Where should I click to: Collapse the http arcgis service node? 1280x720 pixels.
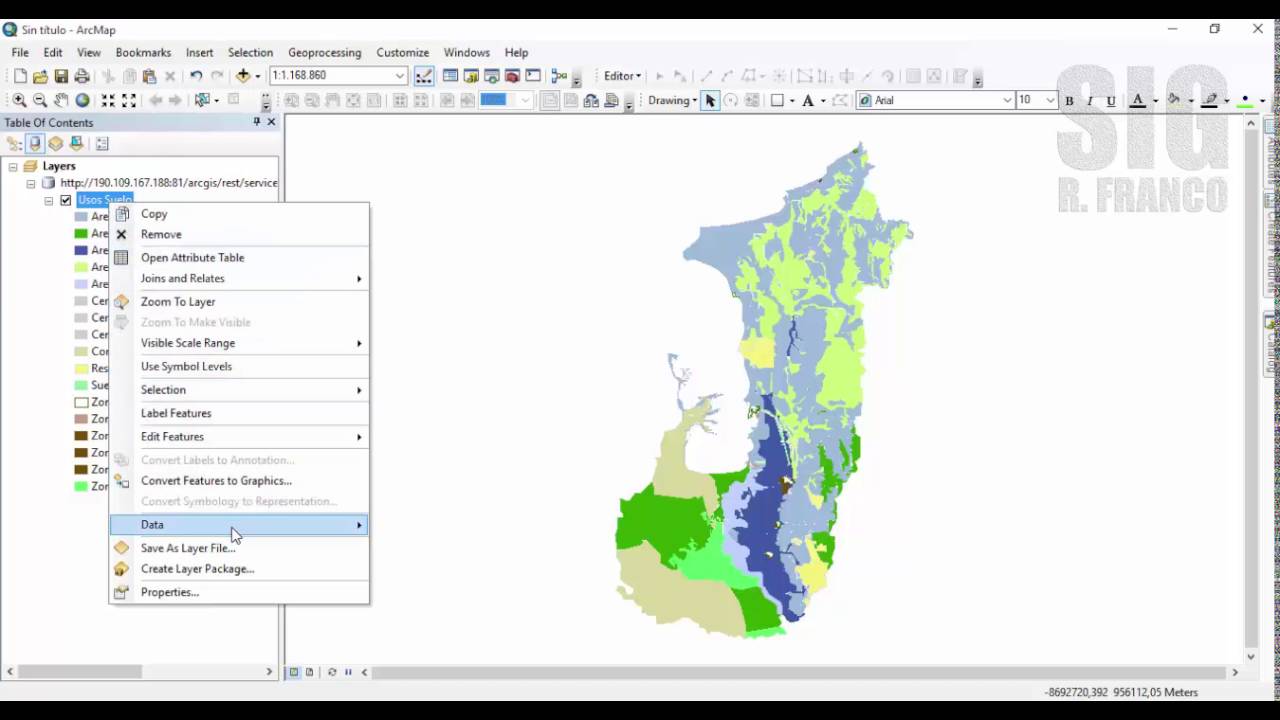point(31,183)
